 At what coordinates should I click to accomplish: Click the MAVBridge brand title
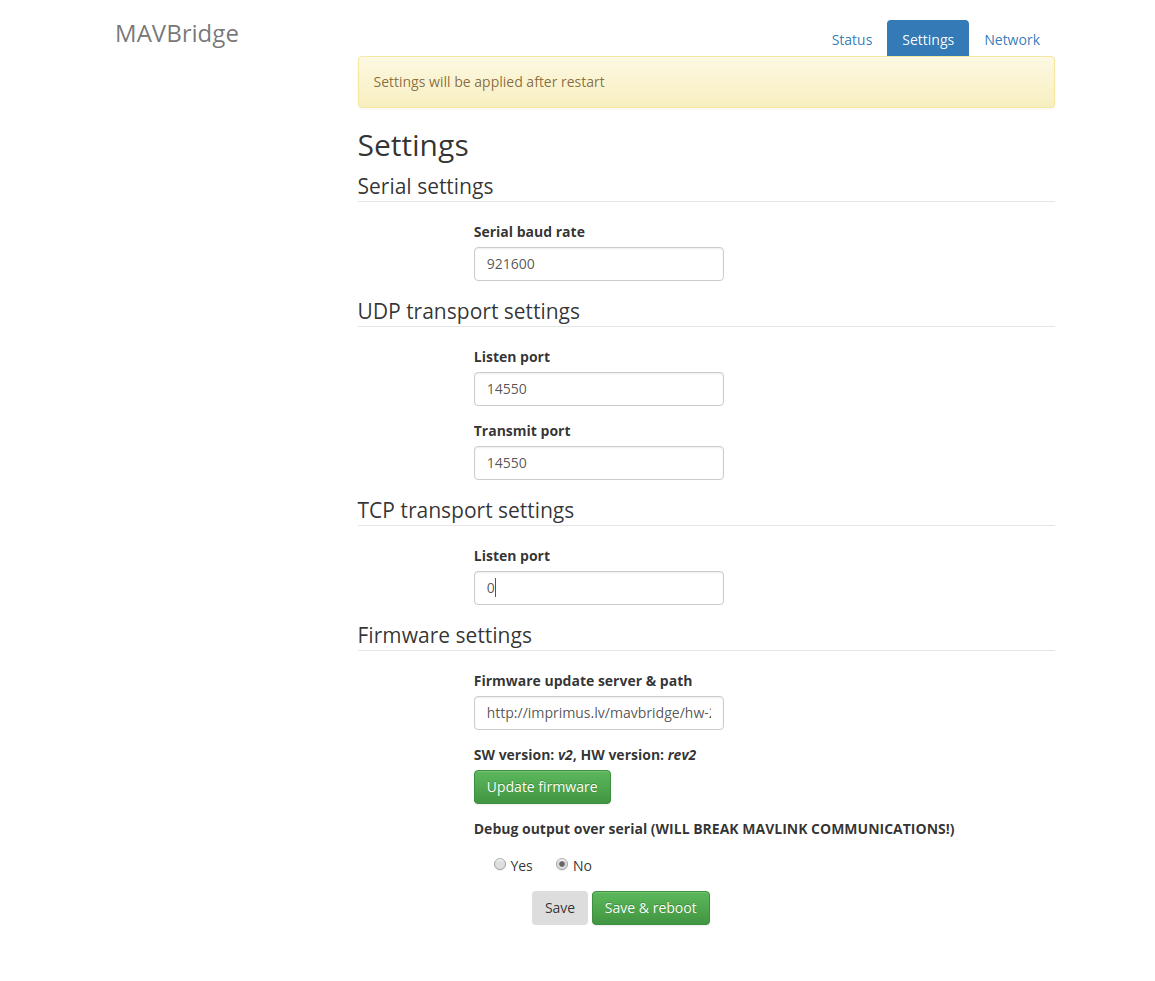click(x=177, y=33)
